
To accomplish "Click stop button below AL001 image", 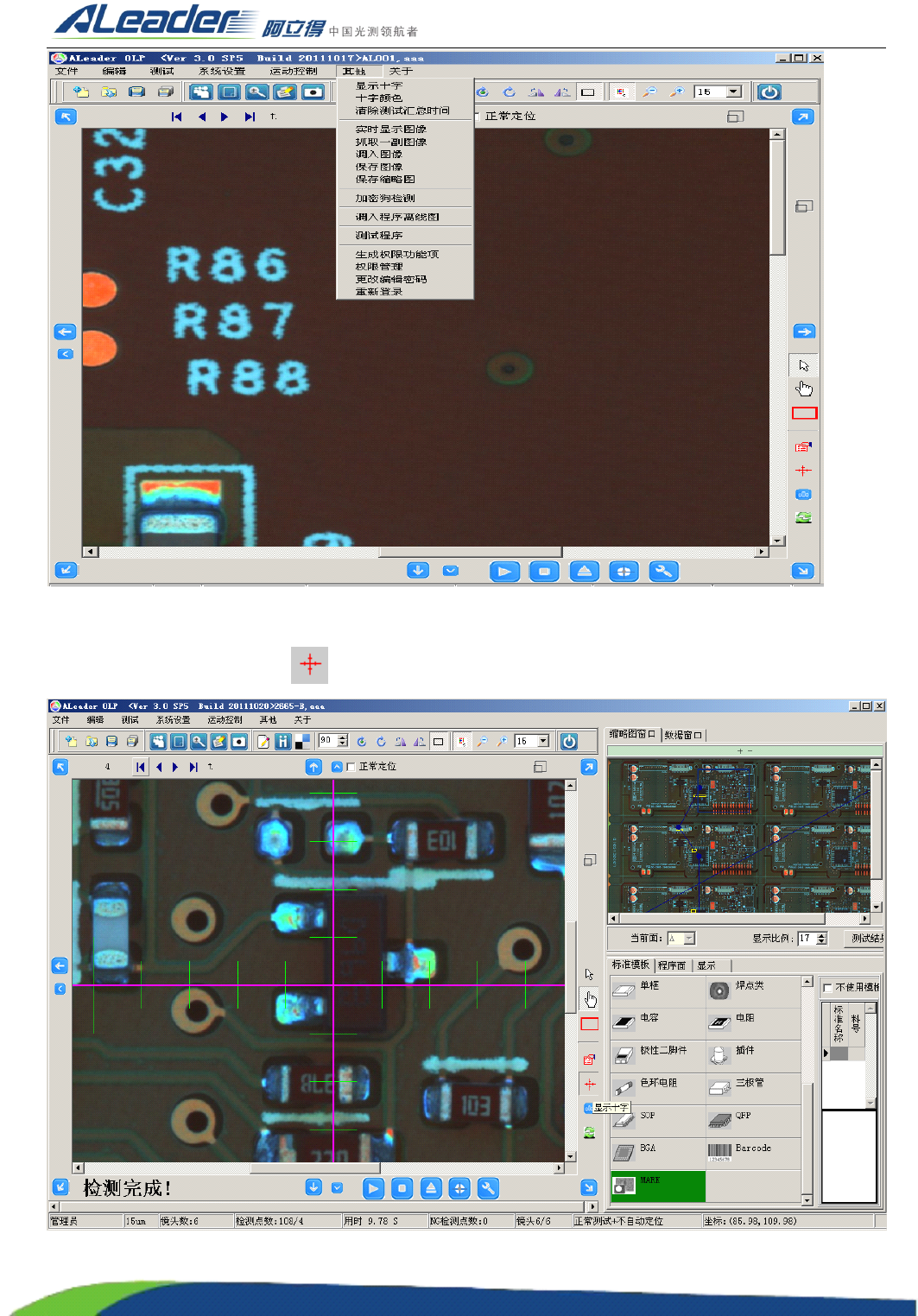I will point(544,571).
